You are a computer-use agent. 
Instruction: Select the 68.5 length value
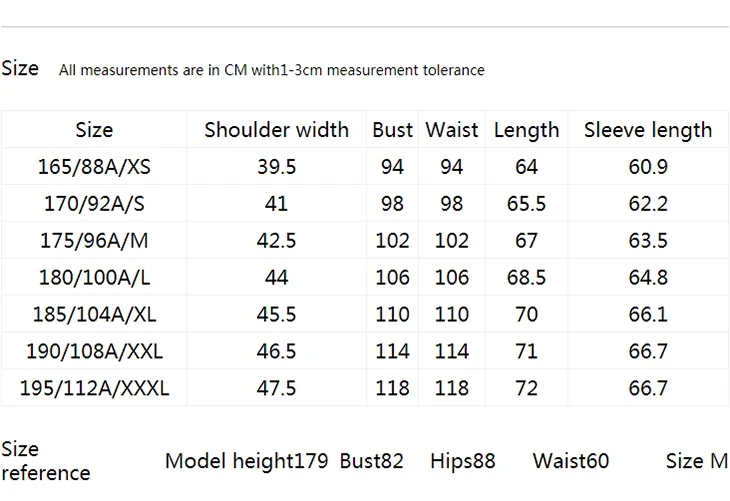[x=526, y=277]
